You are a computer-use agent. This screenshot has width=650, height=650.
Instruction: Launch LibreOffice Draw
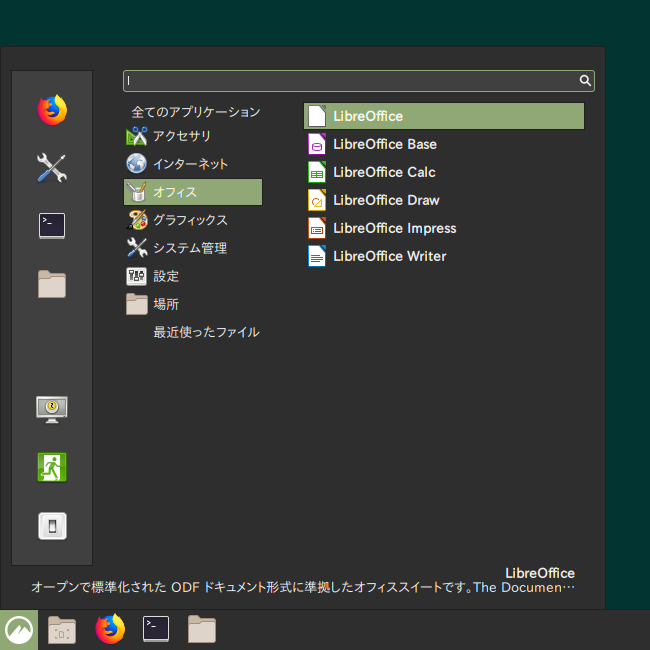point(444,200)
